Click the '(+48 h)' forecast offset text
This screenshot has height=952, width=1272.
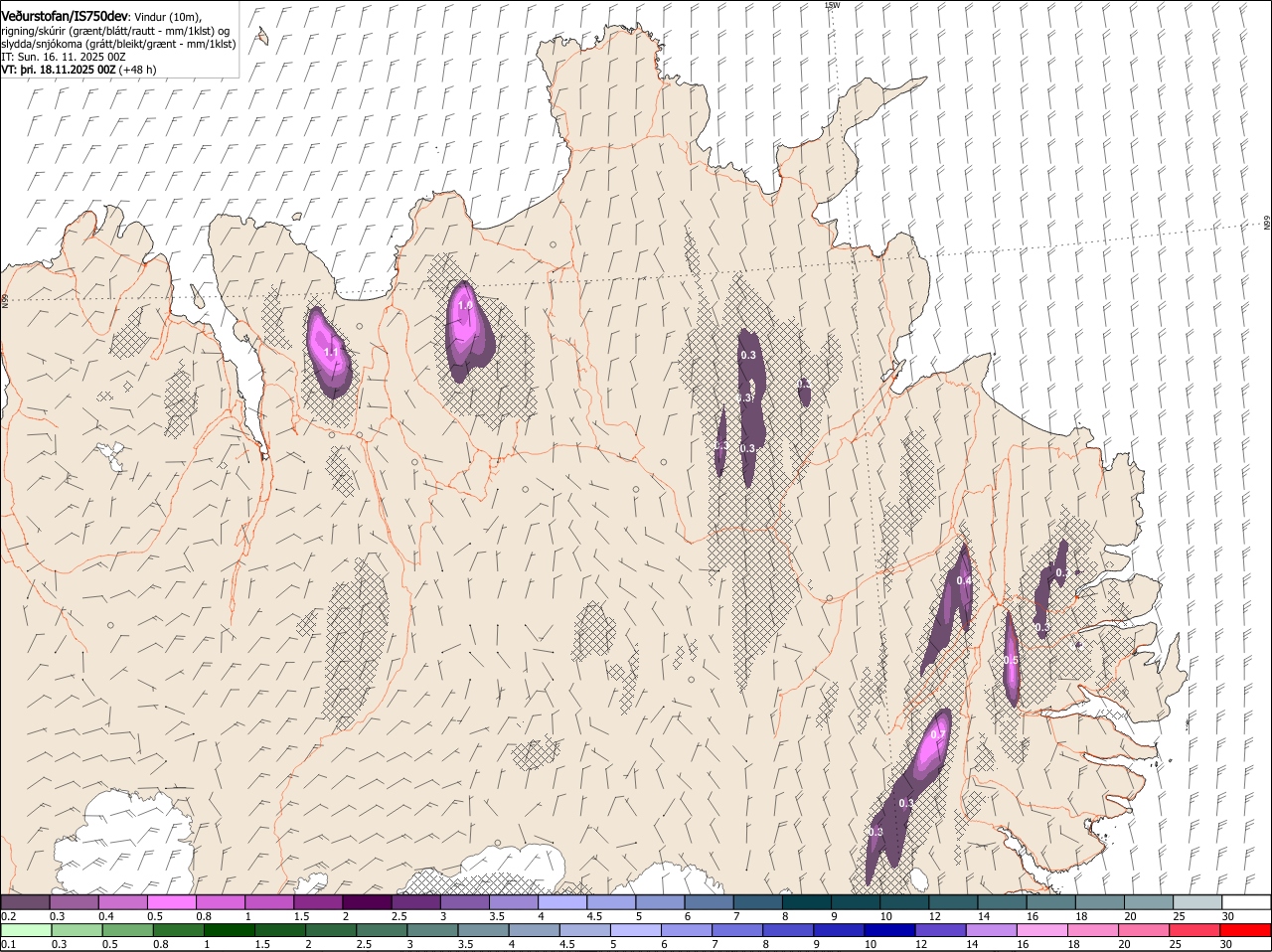coord(137,70)
